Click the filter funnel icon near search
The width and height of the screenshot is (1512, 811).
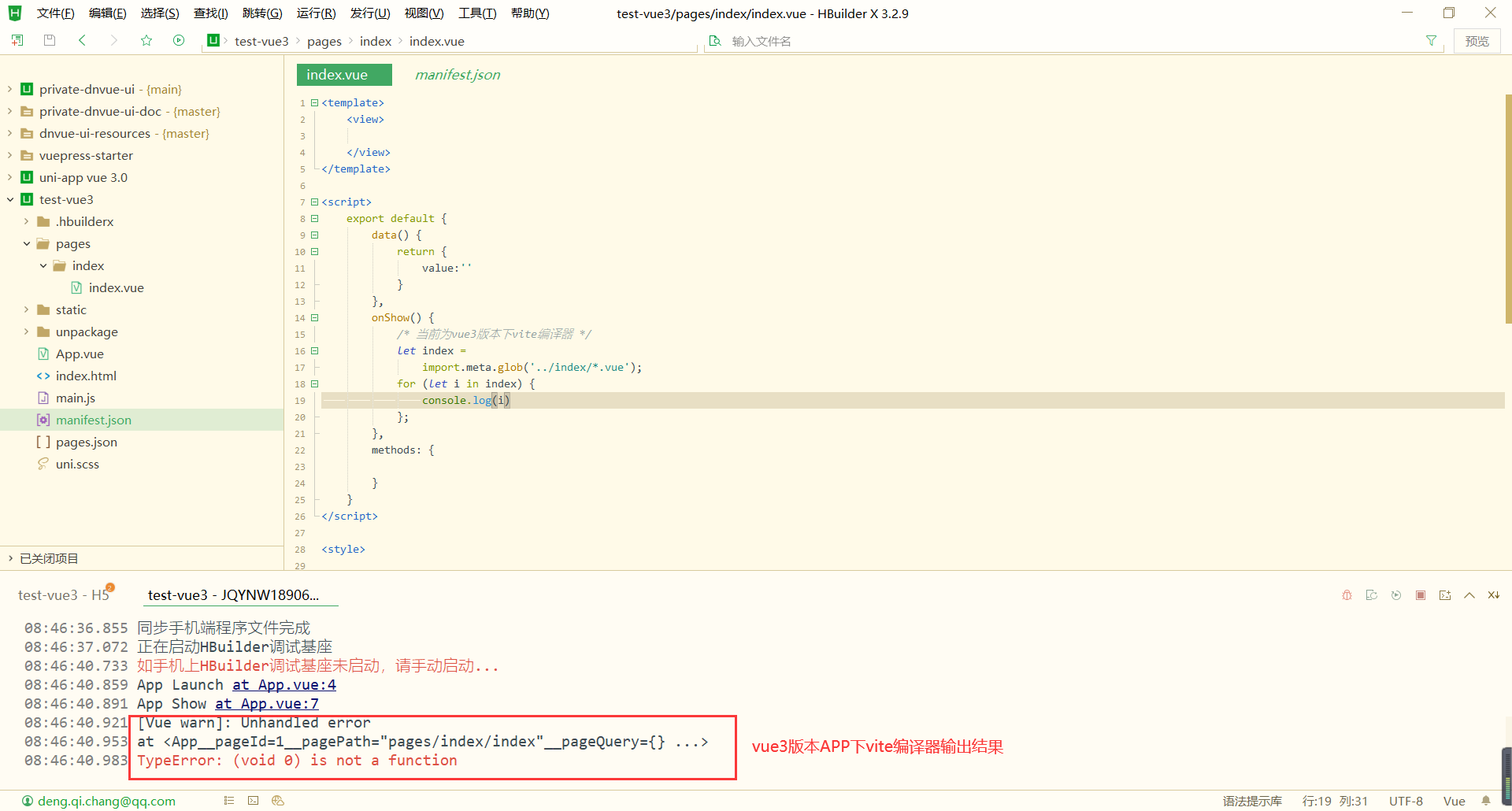(1431, 41)
